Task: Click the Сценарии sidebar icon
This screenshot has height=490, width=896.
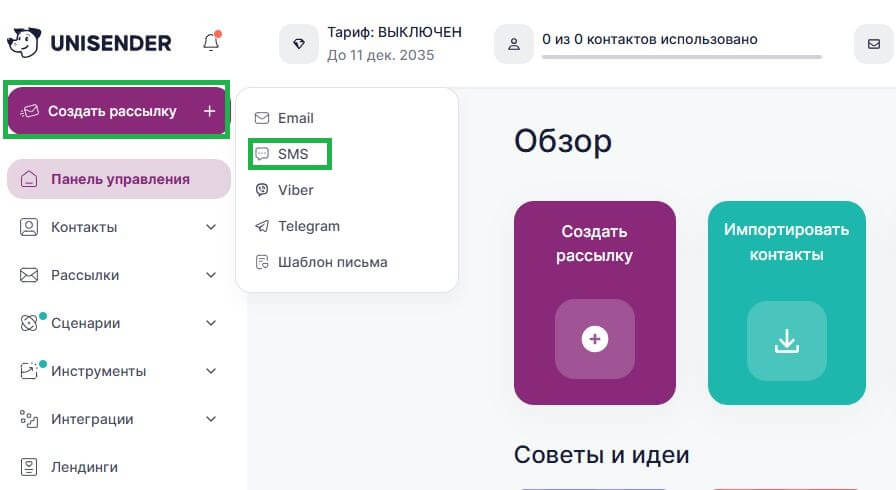Action: point(29,323)
